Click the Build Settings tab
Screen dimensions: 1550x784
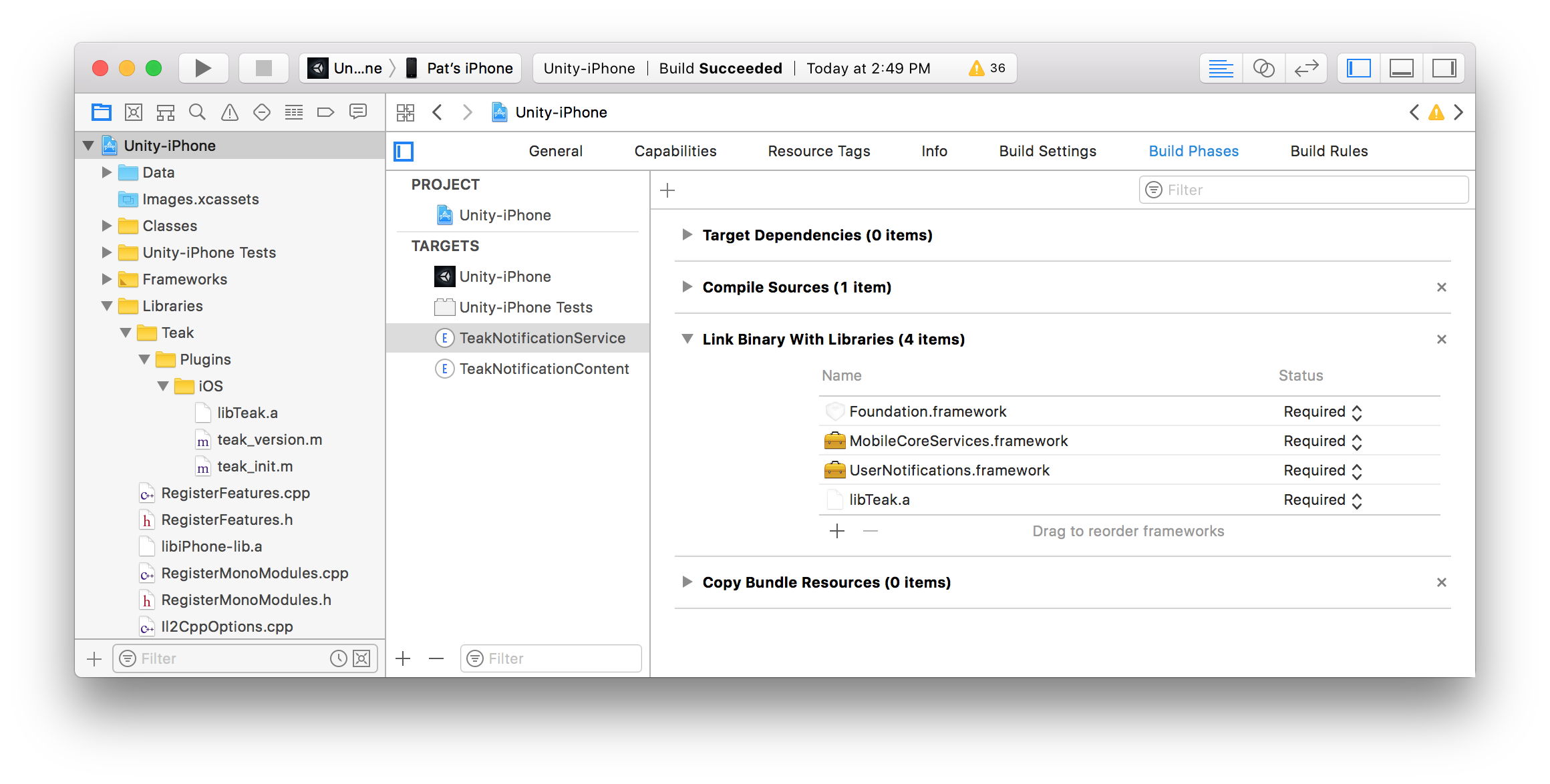(x=1047, y=151)
